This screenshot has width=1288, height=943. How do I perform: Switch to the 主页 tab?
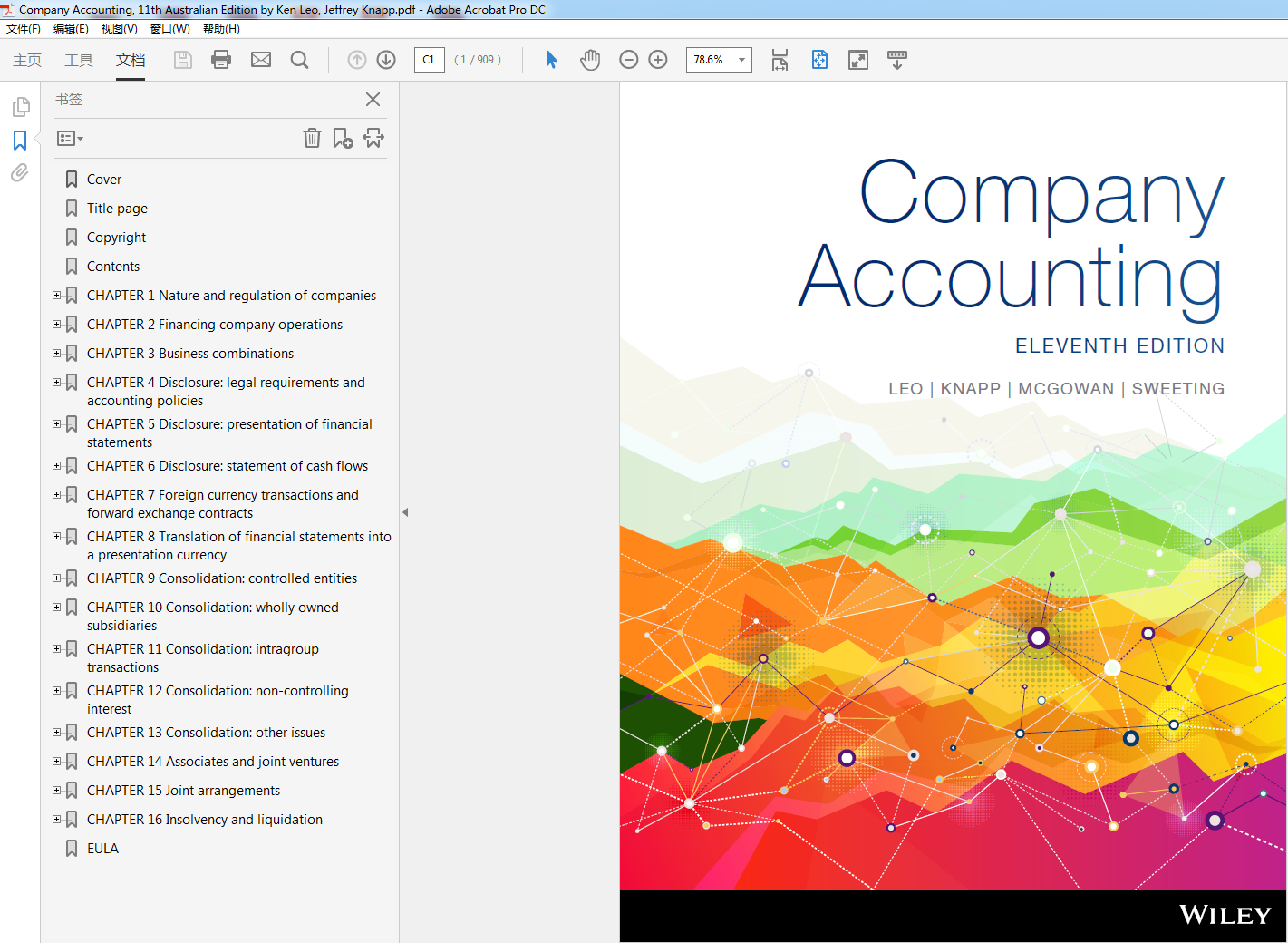tap(27, 60)
